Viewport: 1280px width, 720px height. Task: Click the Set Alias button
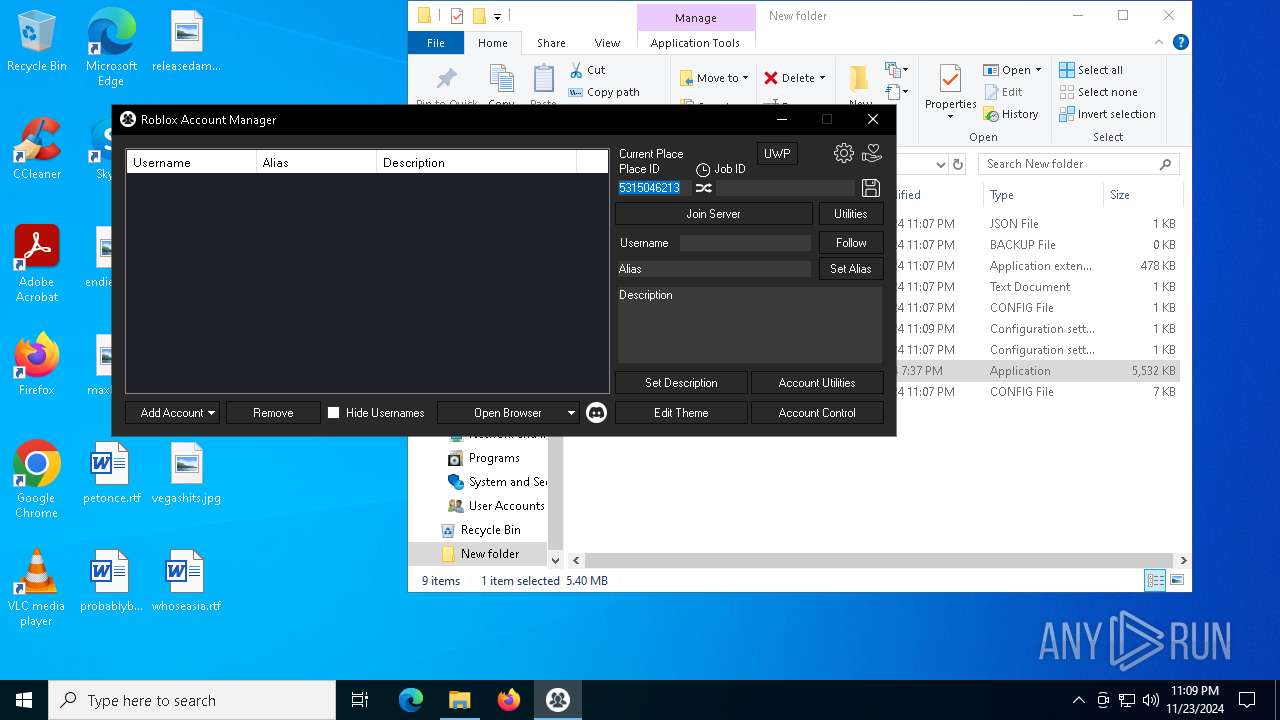click(x=851, y=269)
